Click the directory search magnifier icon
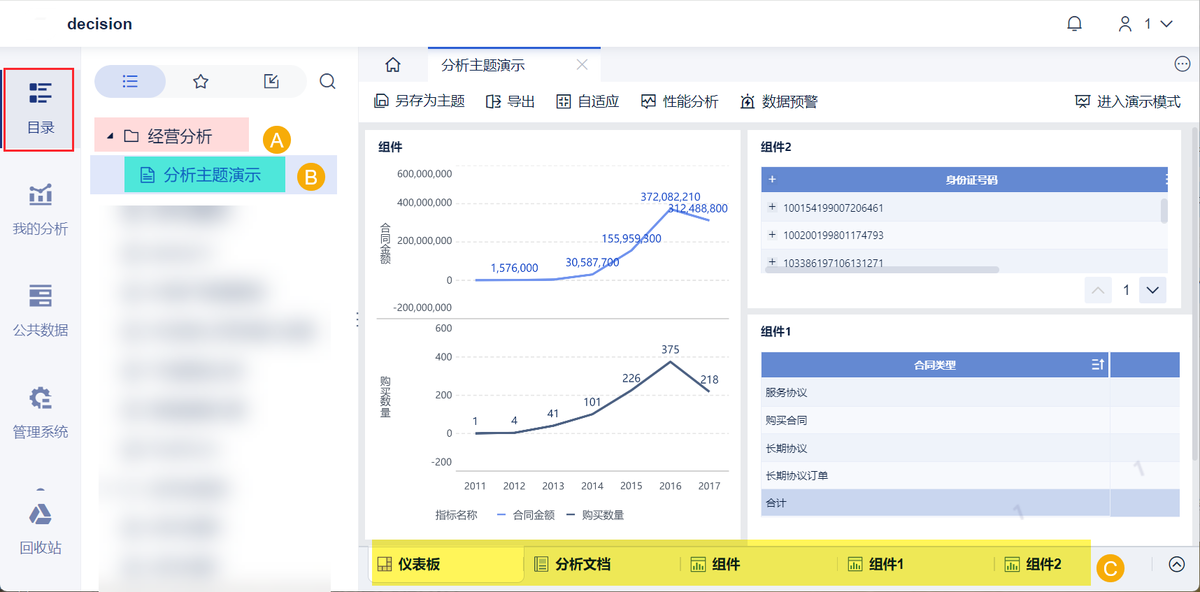 [327, 81]
